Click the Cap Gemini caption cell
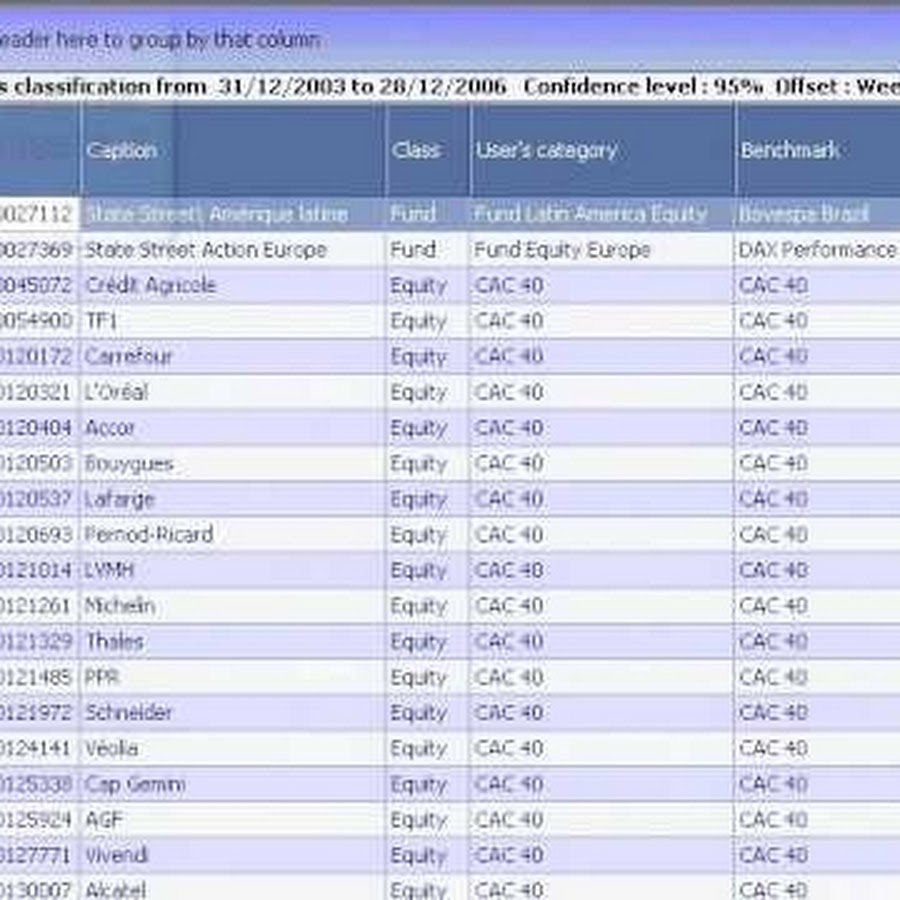Viewport: 900px width, 900px height. (x=135, y=784)
